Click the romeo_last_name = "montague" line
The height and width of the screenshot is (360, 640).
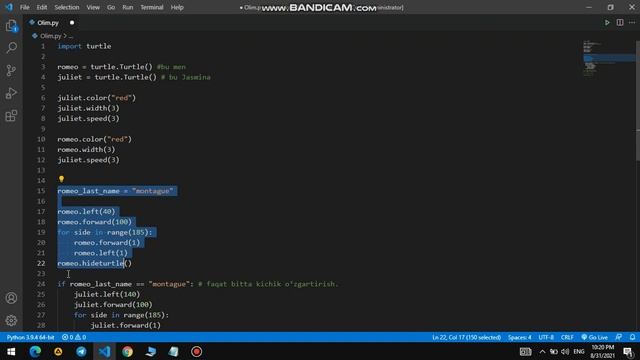click(x=115, y=191)
